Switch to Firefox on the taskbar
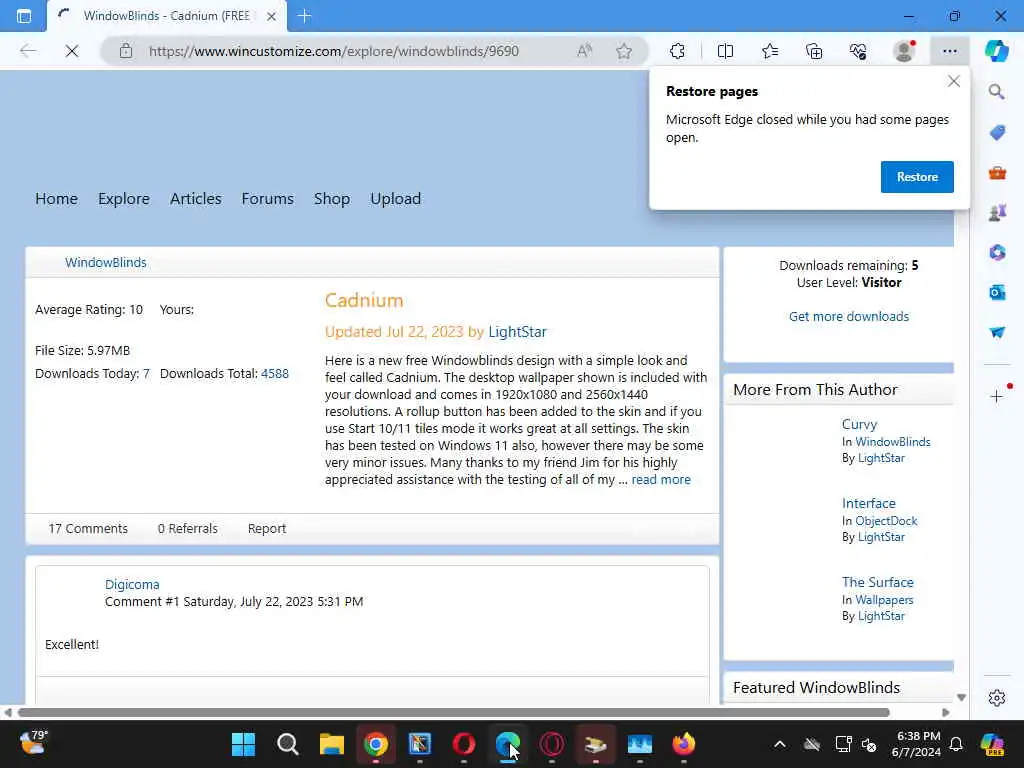 tap(683, 744)
